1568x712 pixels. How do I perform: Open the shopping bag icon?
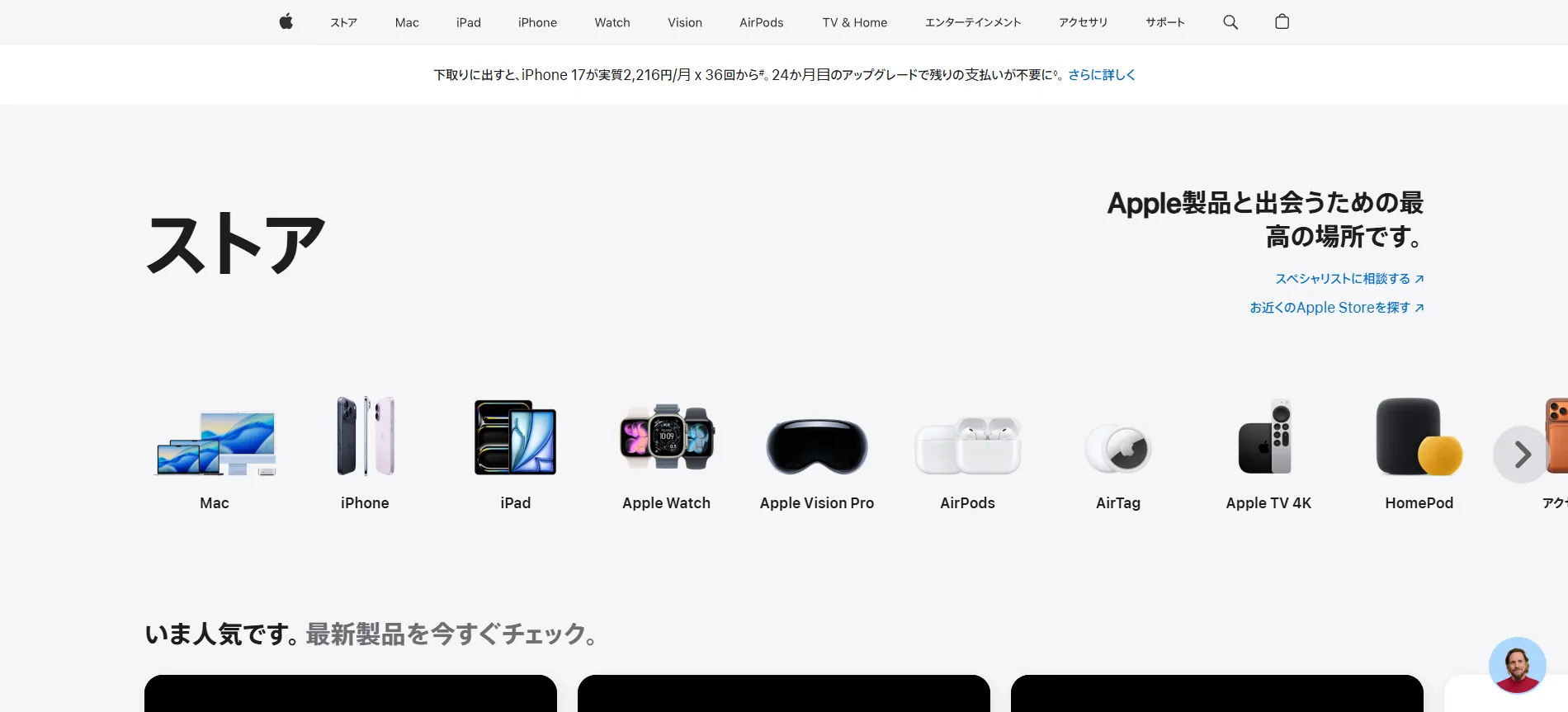point(1282,22)
